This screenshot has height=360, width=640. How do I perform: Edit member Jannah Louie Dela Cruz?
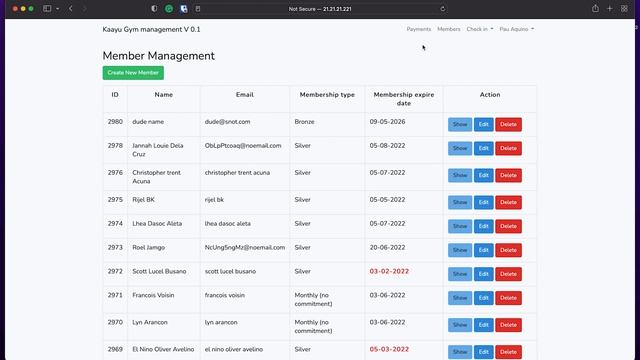(x=484, y=148)
